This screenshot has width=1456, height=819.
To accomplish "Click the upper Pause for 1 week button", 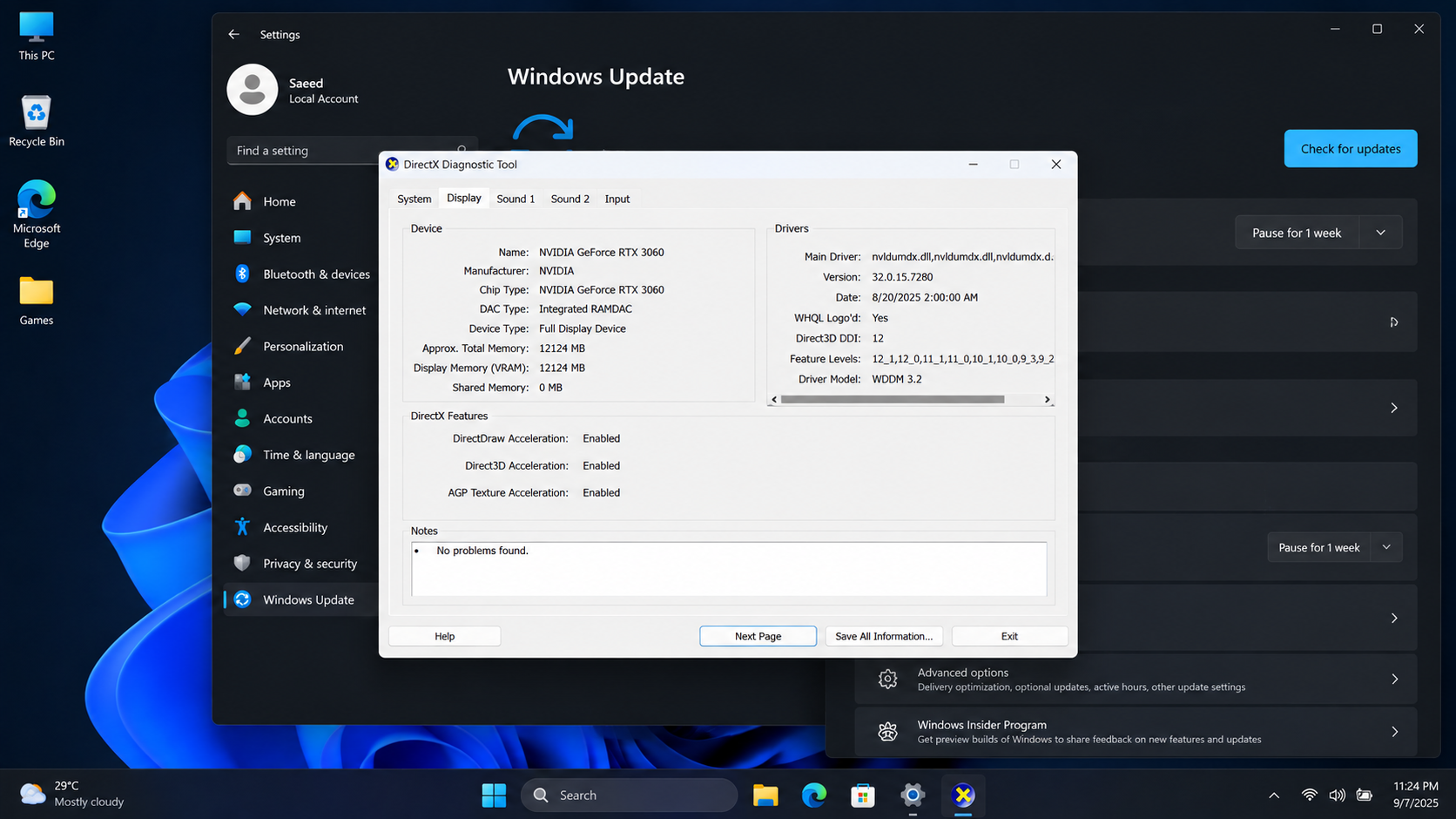I will (x=1297, y=233).
